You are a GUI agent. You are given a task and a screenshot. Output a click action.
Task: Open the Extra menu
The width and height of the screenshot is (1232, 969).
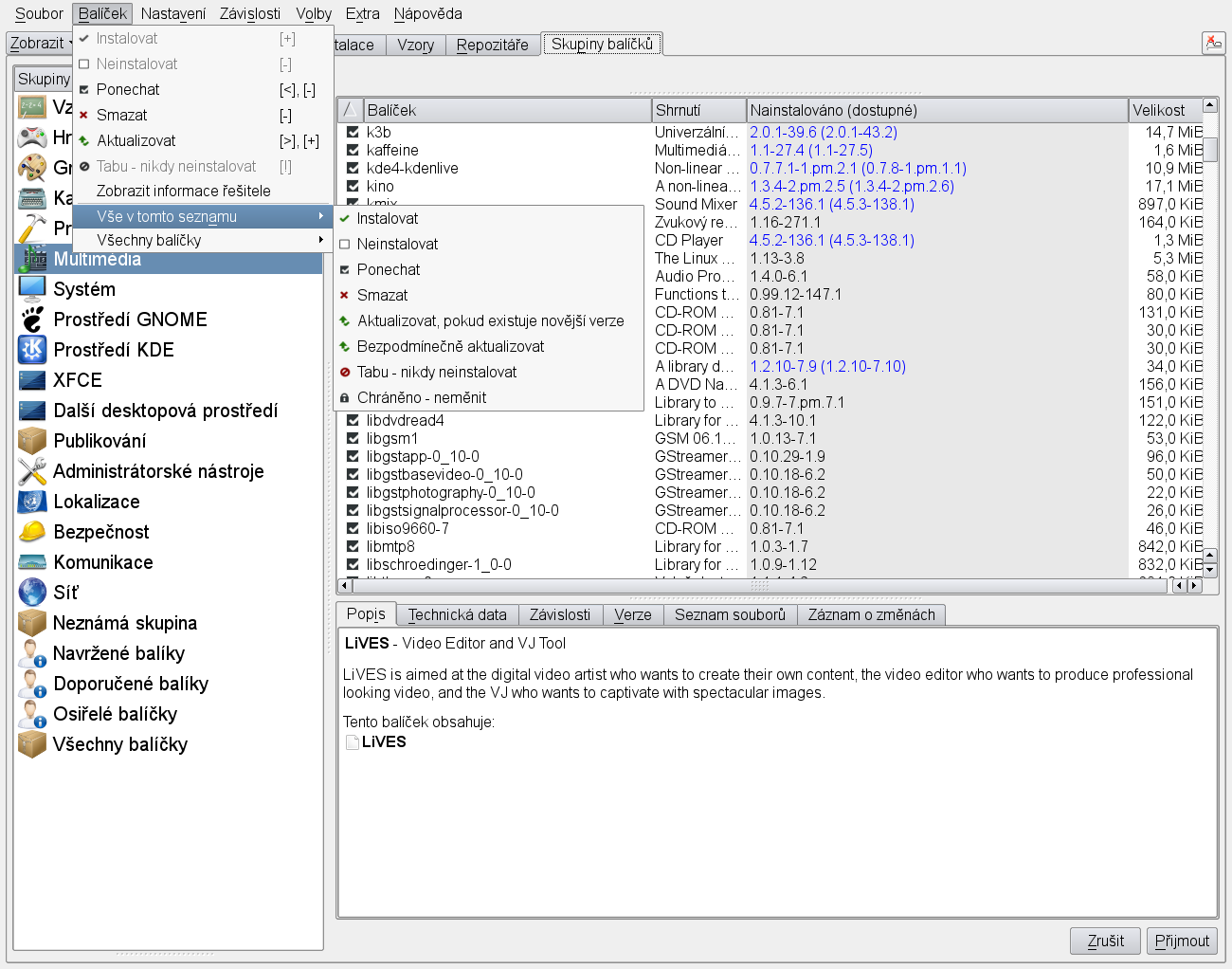pos(362,13)
